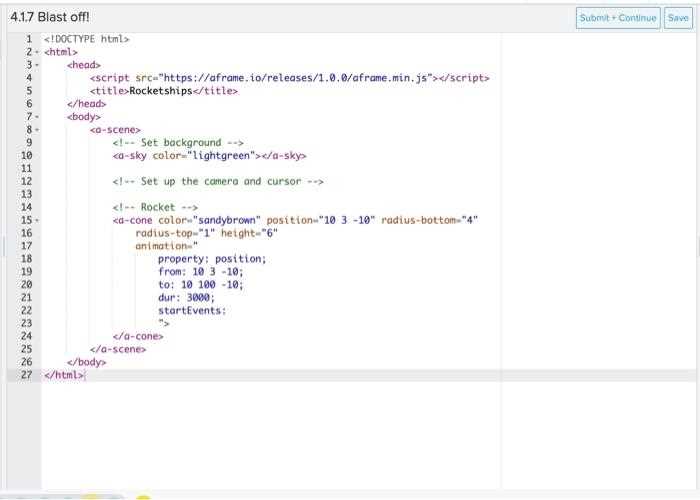Image resolution: width=700 pixels, height=500 pixels.
Task: Click the closing </body> tag
Action: 87,362
